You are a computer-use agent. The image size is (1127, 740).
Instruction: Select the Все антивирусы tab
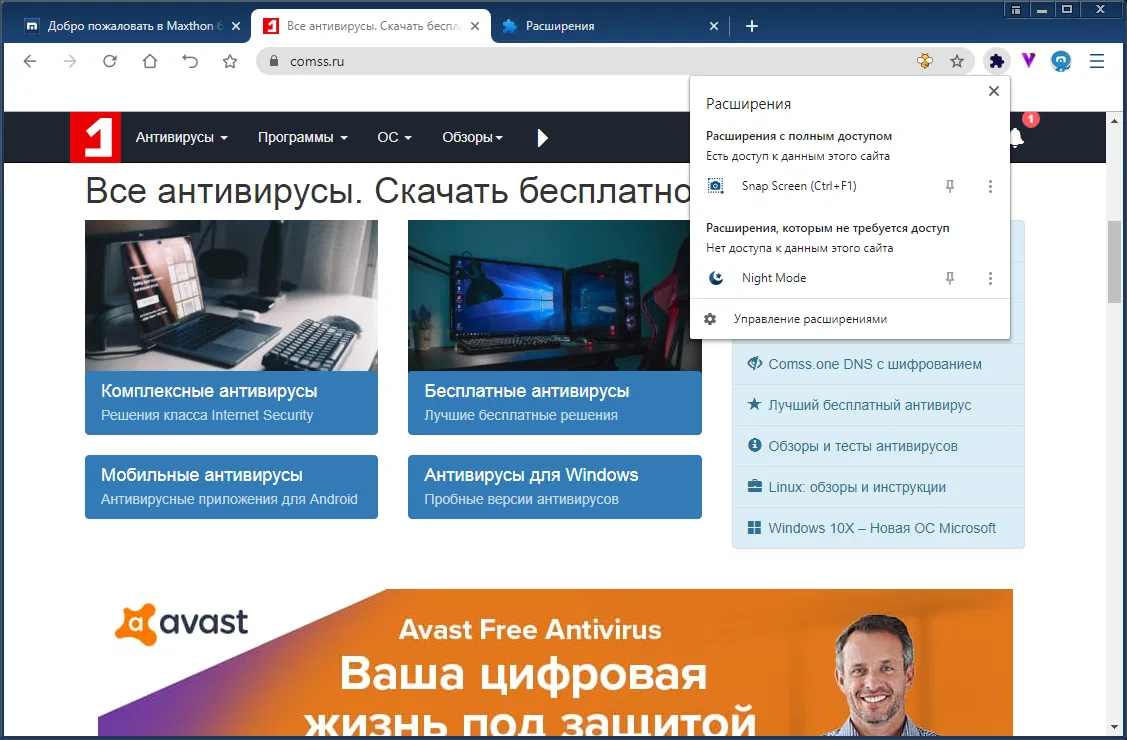coord(371,27)
